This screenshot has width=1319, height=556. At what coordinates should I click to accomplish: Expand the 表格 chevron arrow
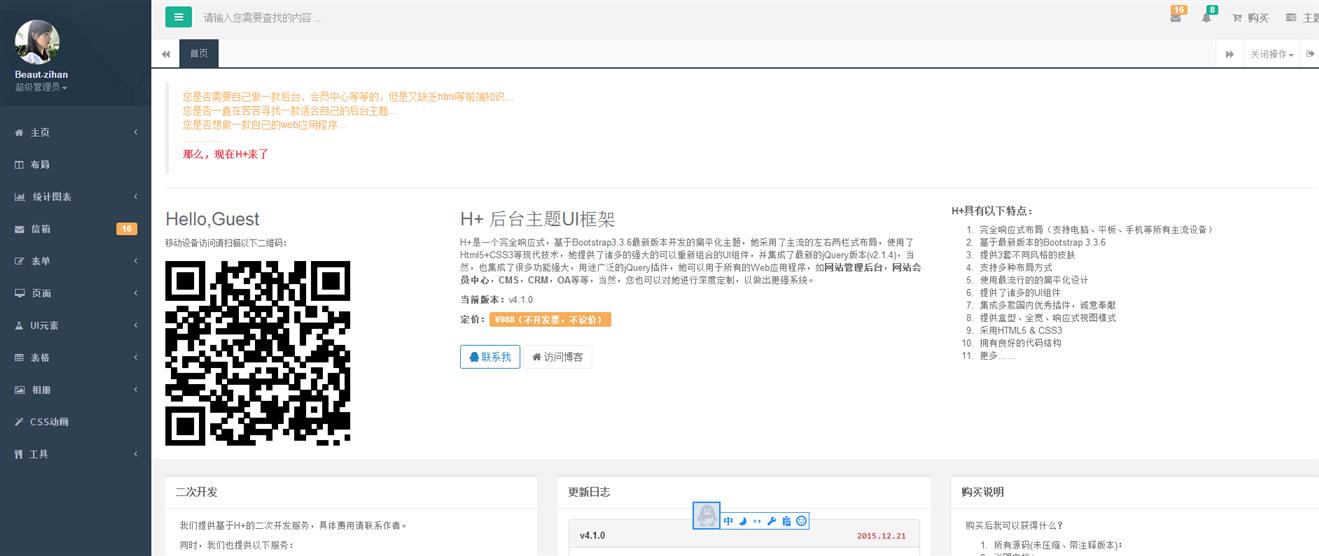point(135,357)
